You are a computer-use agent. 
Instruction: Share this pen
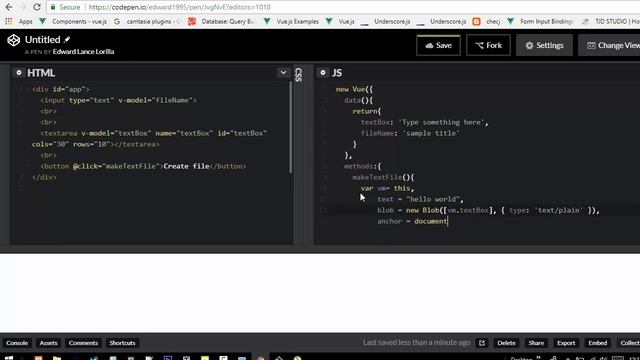coord(536,343)
